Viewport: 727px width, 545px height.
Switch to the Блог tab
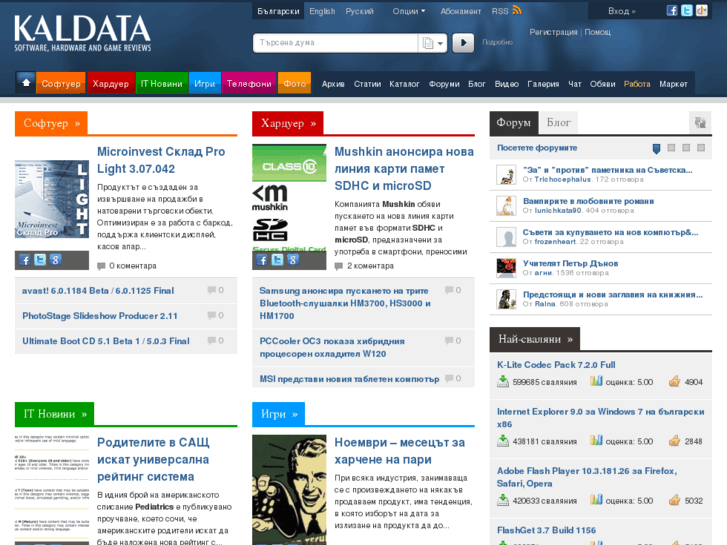pyautogui.click(x=558, y=123)
